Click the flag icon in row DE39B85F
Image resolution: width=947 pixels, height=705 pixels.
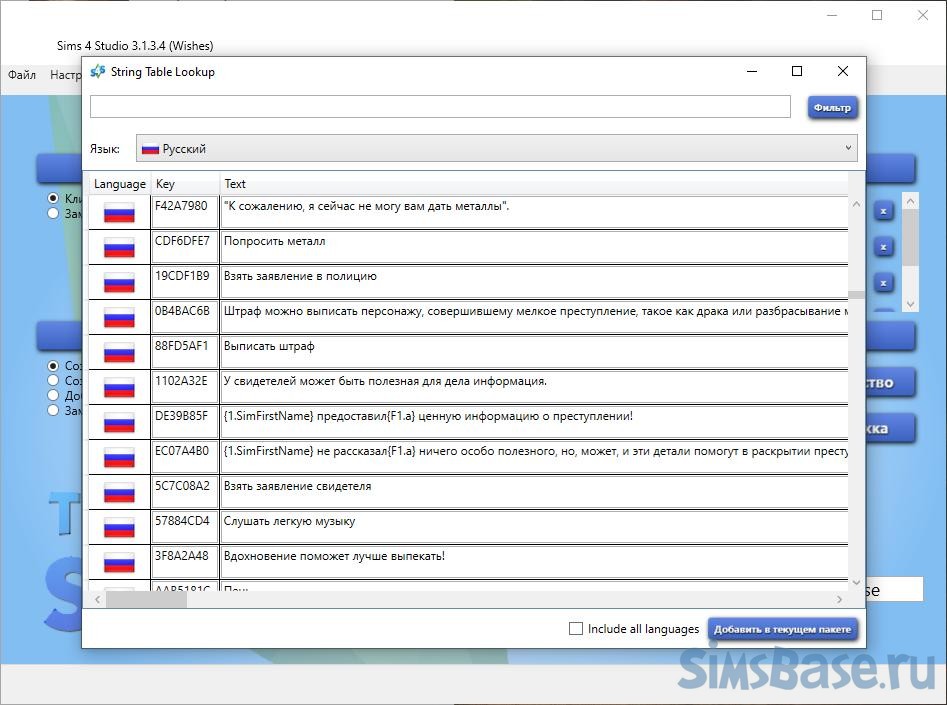pyautogui.click(x=119, y=423)
